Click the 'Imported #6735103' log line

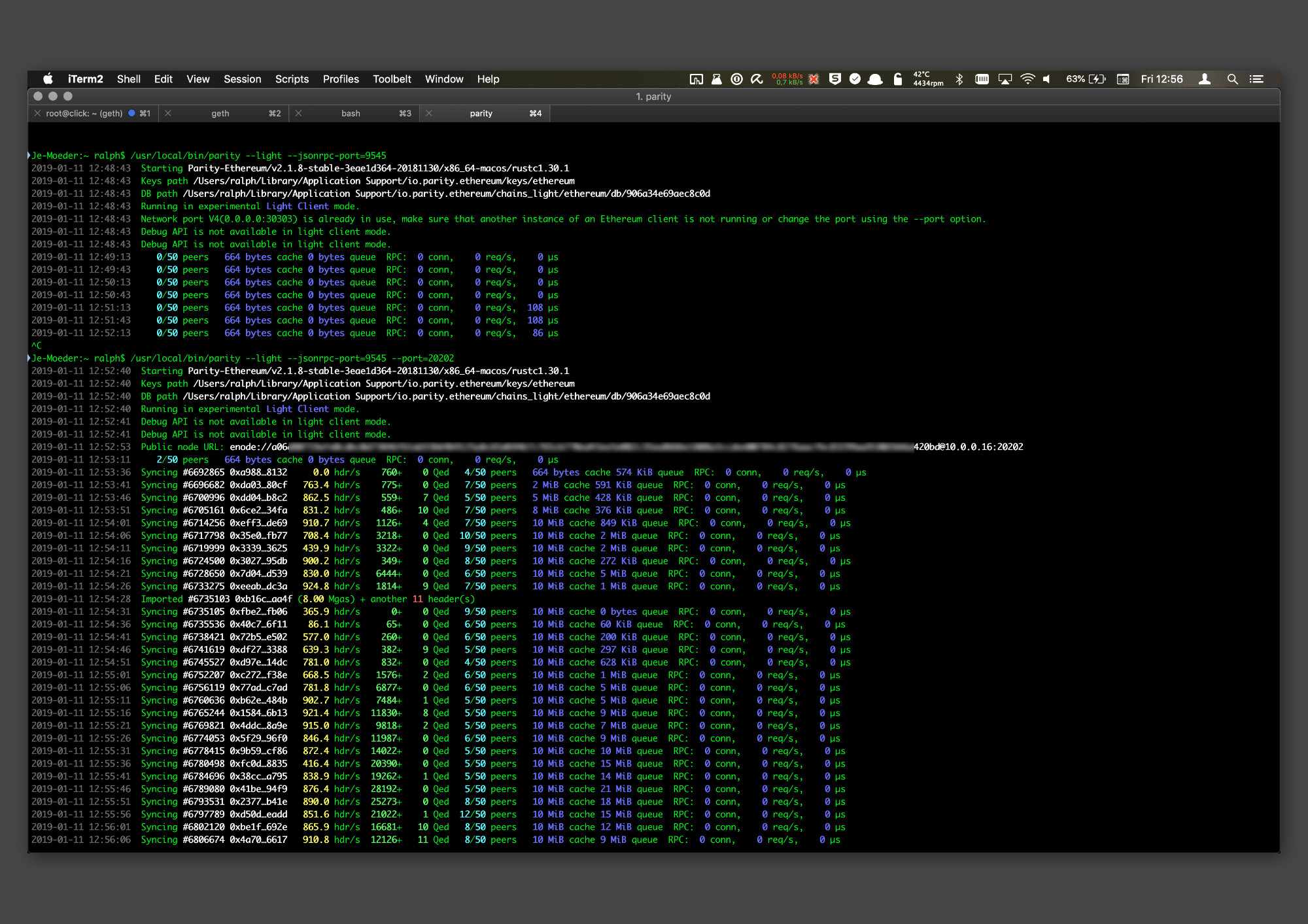point(253,599)
